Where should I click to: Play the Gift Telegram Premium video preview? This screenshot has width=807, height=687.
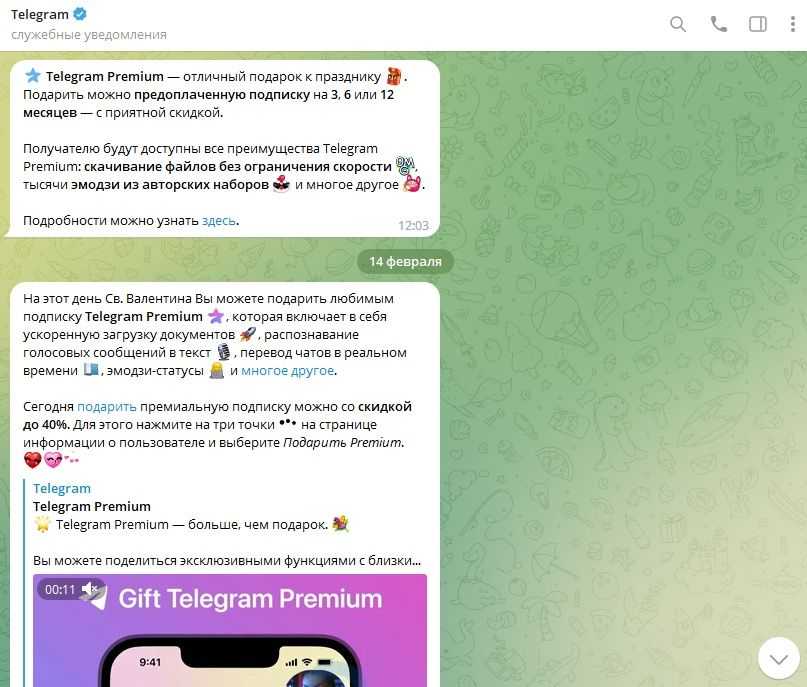(230, 630)
